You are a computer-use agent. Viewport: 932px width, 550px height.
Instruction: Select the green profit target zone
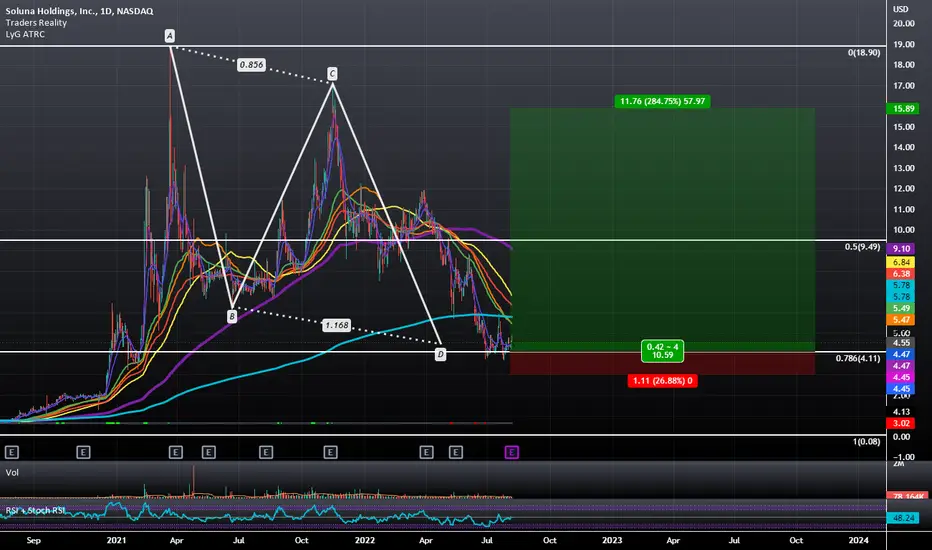click(662, 230)
